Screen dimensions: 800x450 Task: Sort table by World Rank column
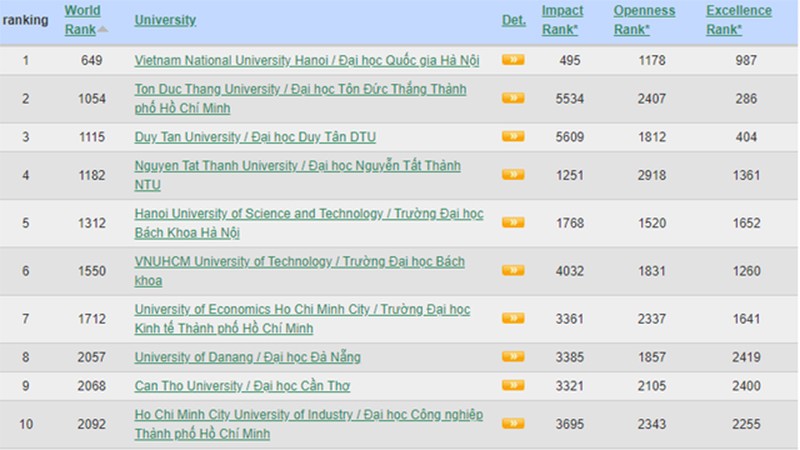point(81,20)
